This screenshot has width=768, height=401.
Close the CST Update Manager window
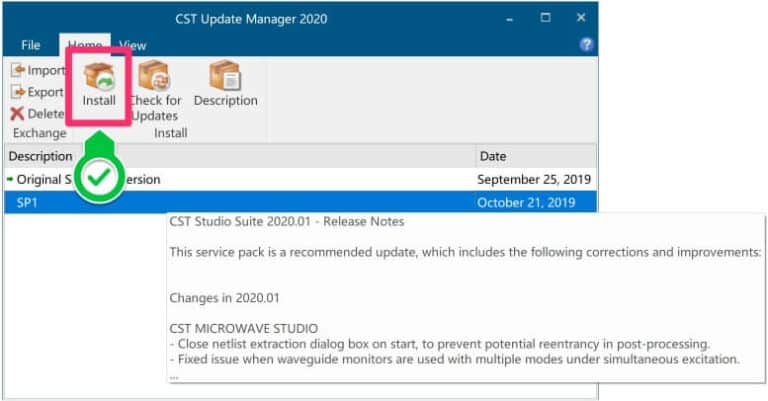(x=581, y=17)
